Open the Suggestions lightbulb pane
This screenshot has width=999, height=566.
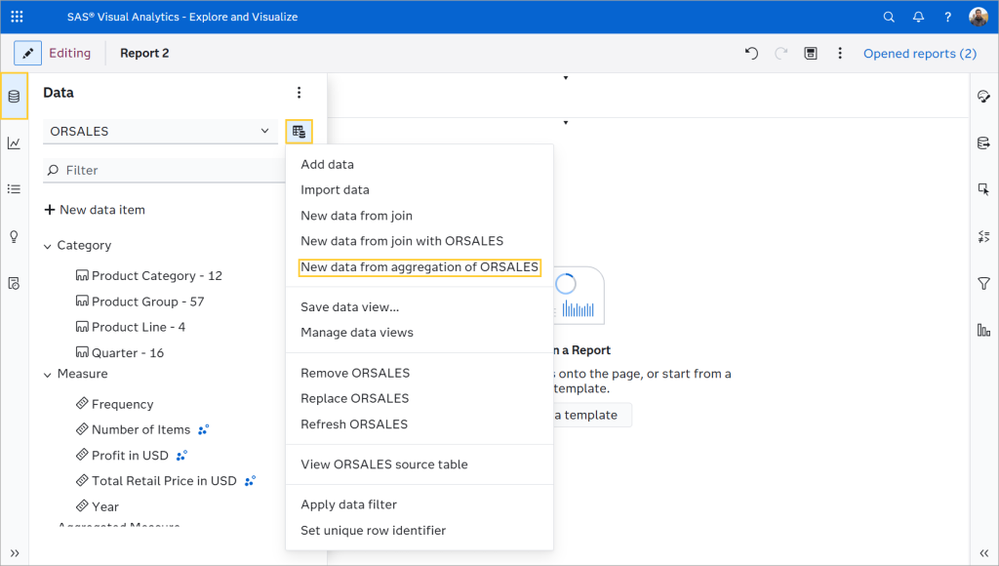click(x=14, y=236)
